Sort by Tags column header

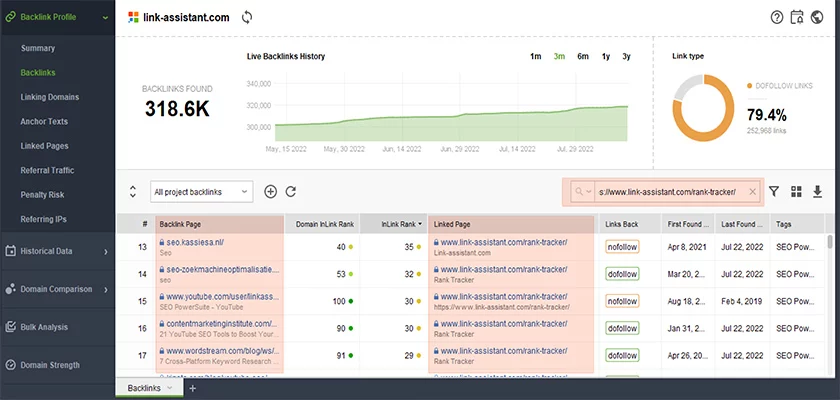tap(797, 224)
